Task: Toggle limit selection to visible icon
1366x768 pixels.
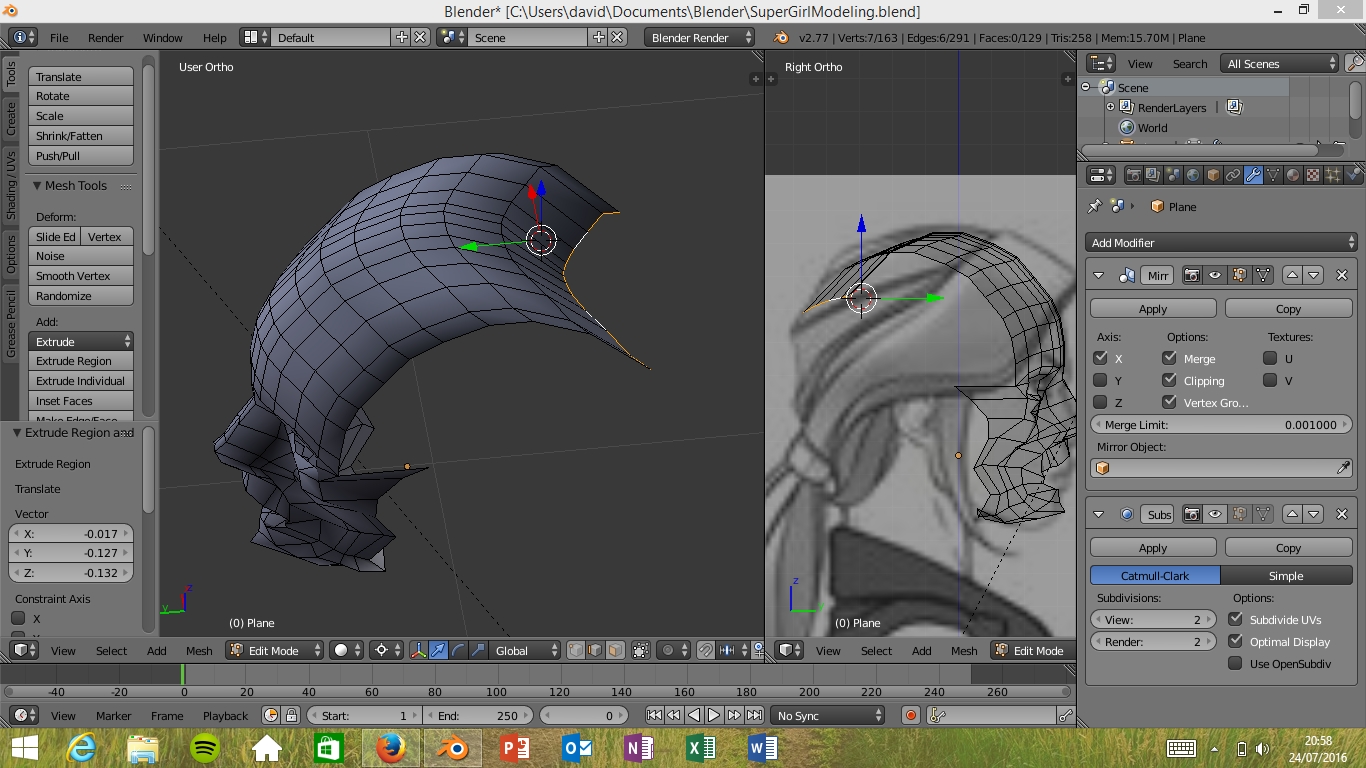Action: [x=641, y=650]
